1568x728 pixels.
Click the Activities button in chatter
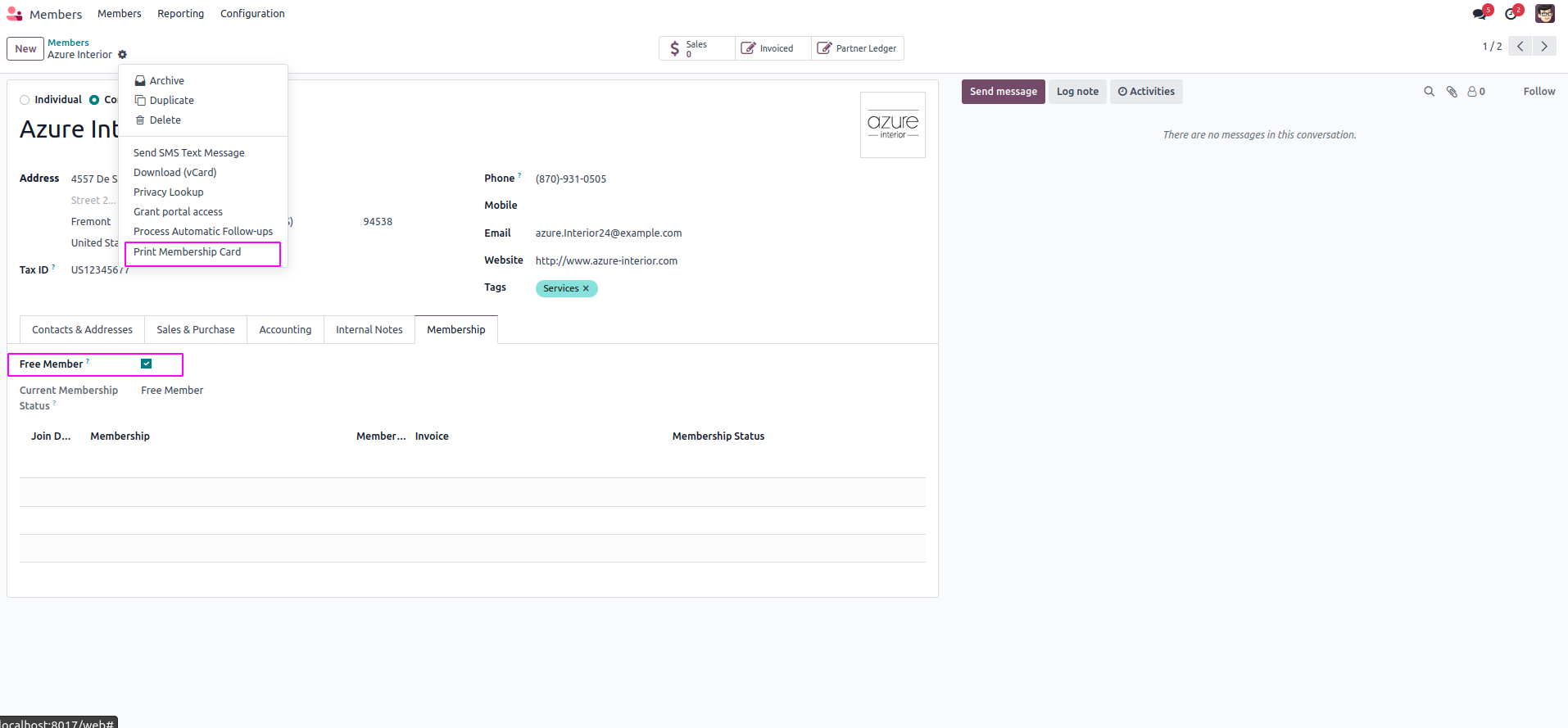[x=1146, y=92]
